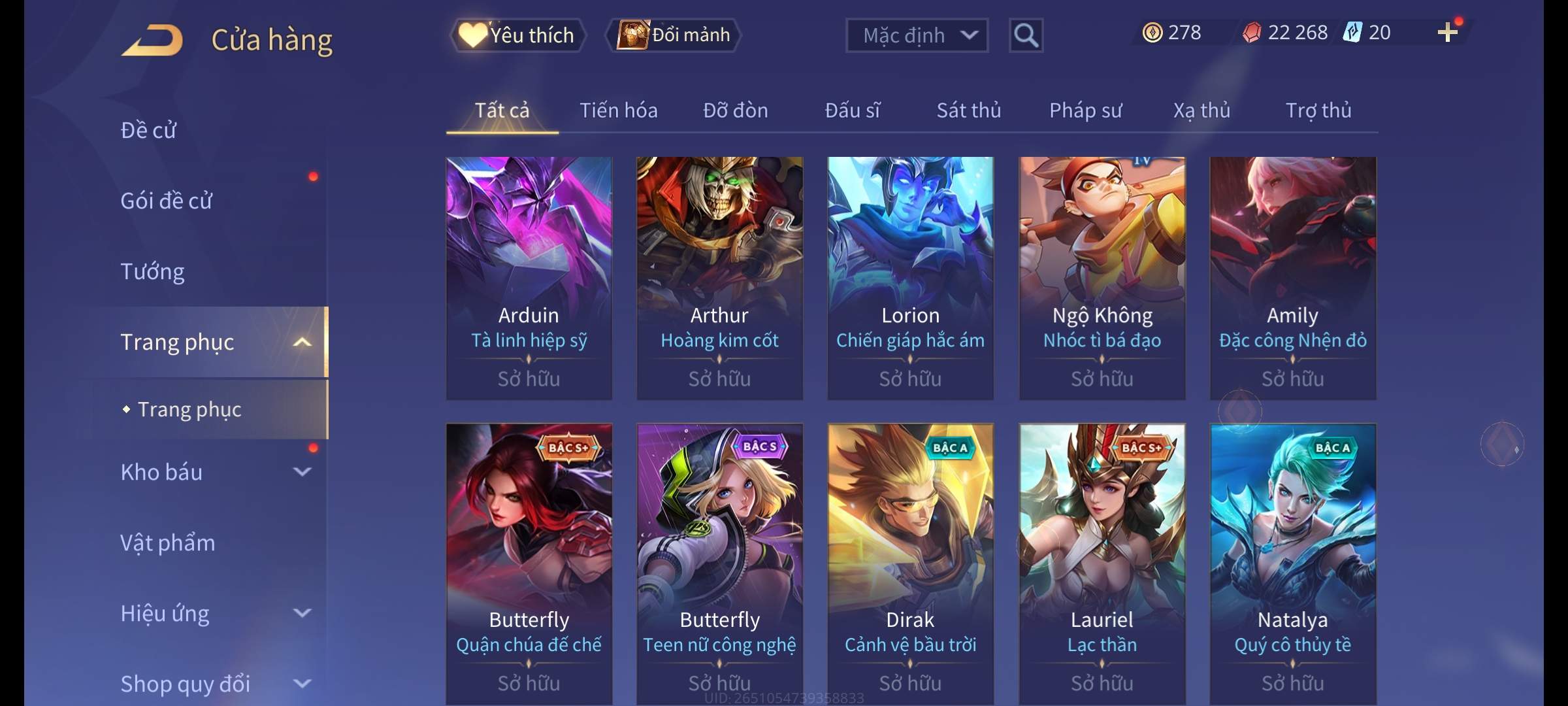Tap the red gem currency icon

tap(1251, 33)
